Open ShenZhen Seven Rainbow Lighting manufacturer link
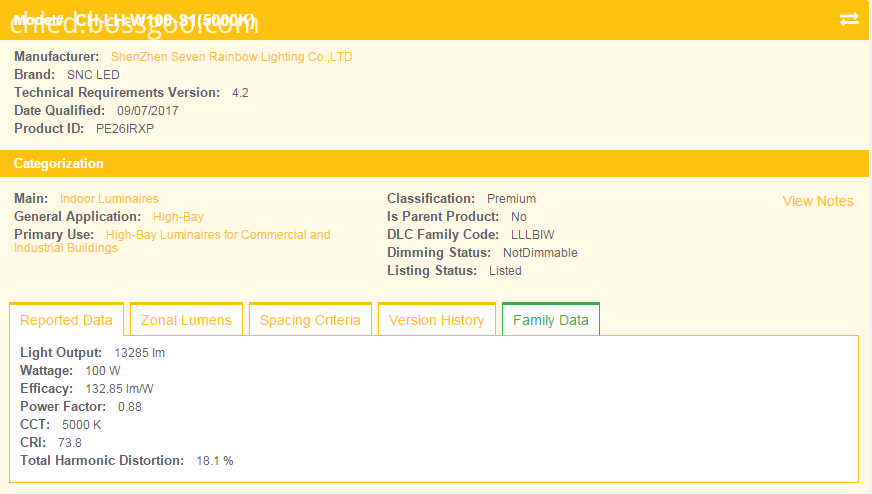 pyautogui.click(x=231, y=57)
